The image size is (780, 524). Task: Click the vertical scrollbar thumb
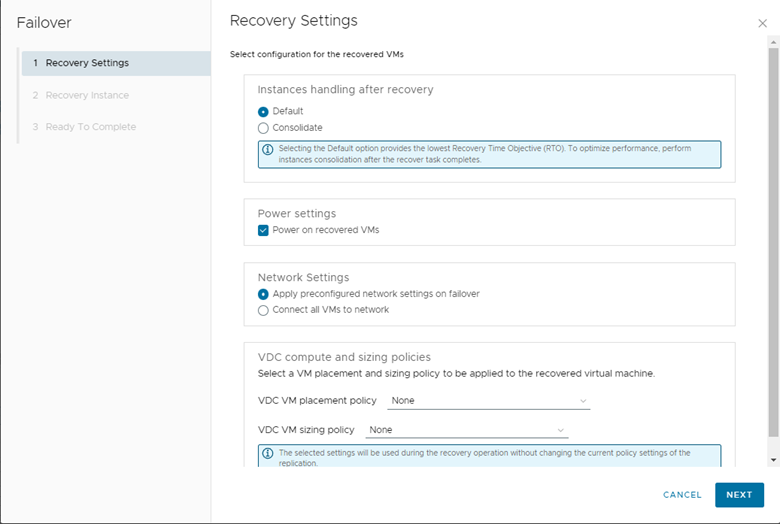click(773, 240)
